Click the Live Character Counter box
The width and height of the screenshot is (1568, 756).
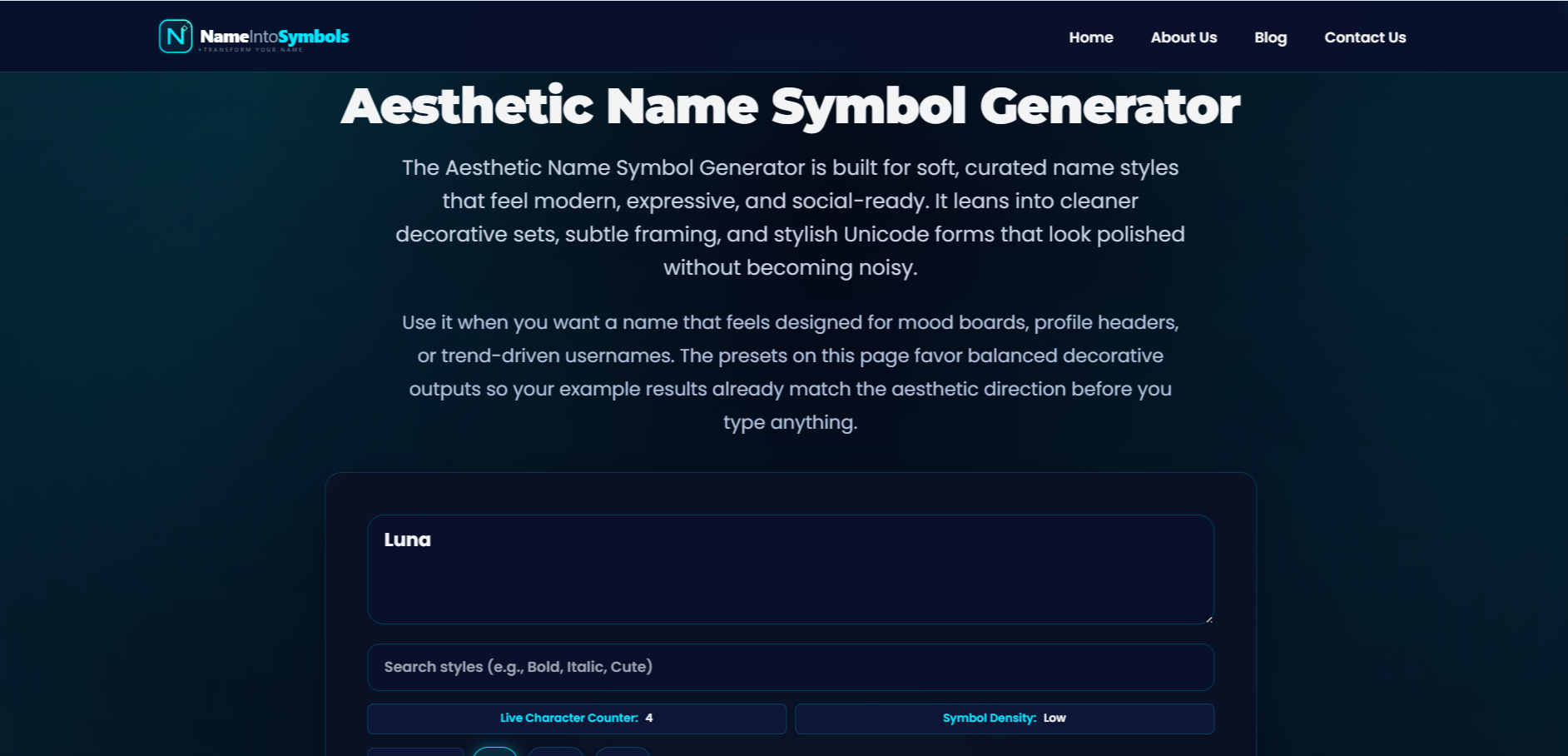point(577,719)
